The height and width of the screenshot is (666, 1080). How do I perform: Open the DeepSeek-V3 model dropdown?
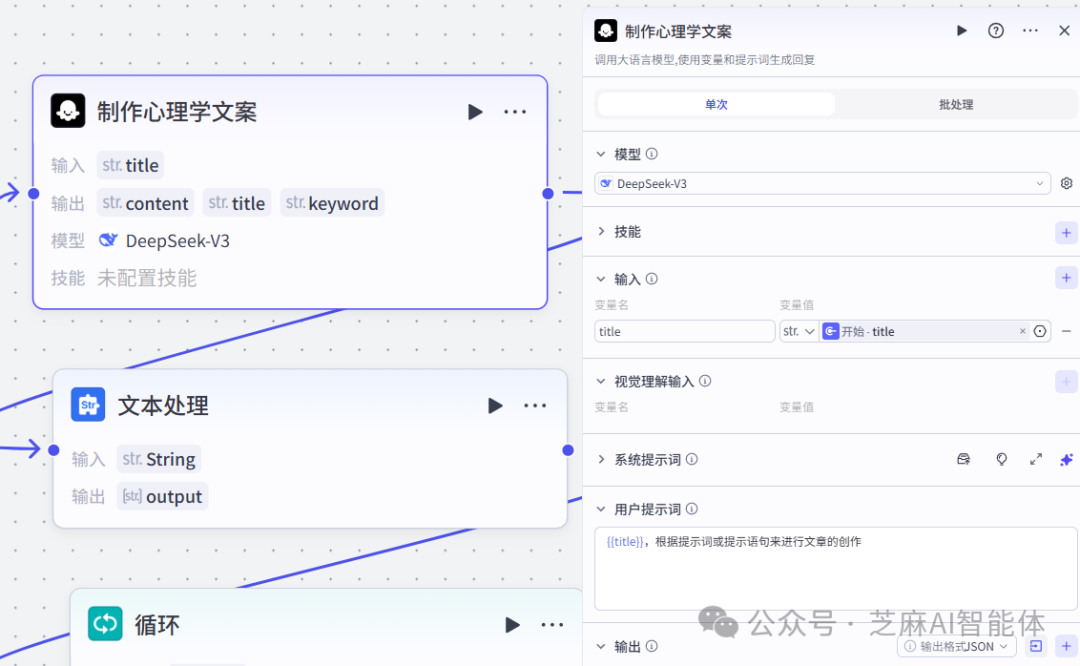(x=822, y=183)
